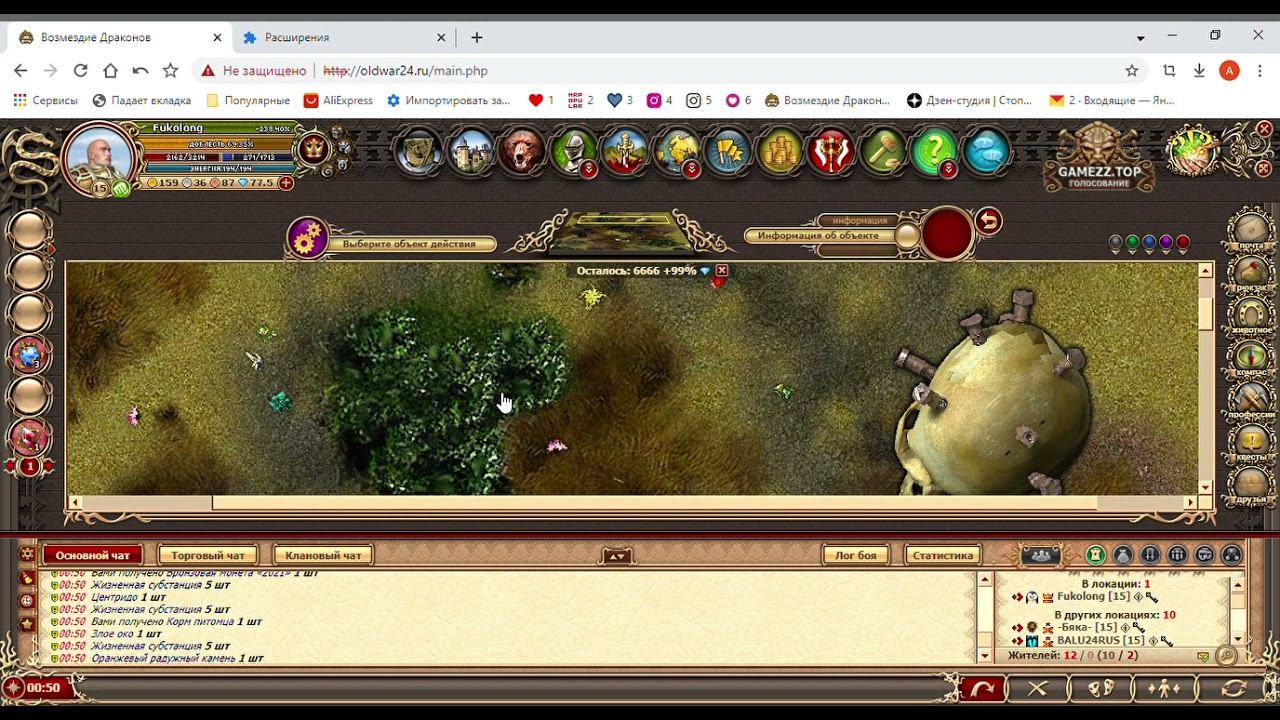Image resolution: width=1280 pixels, height=720 pixels.
Task: Toggle the group of people player-list button
Action: [1040, 555]
